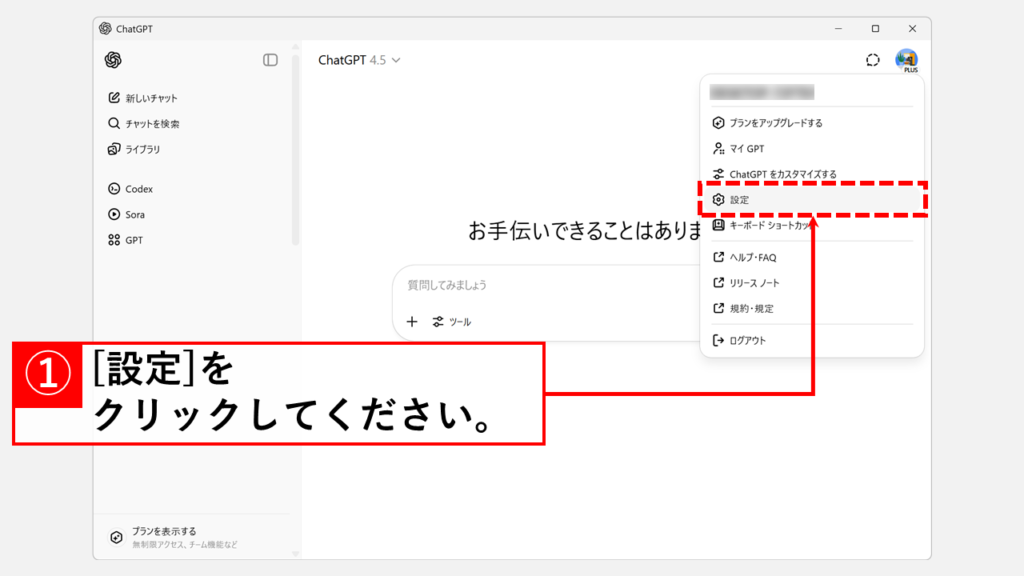Open 設定 (Settings) from menu

[x=739, y=200]
